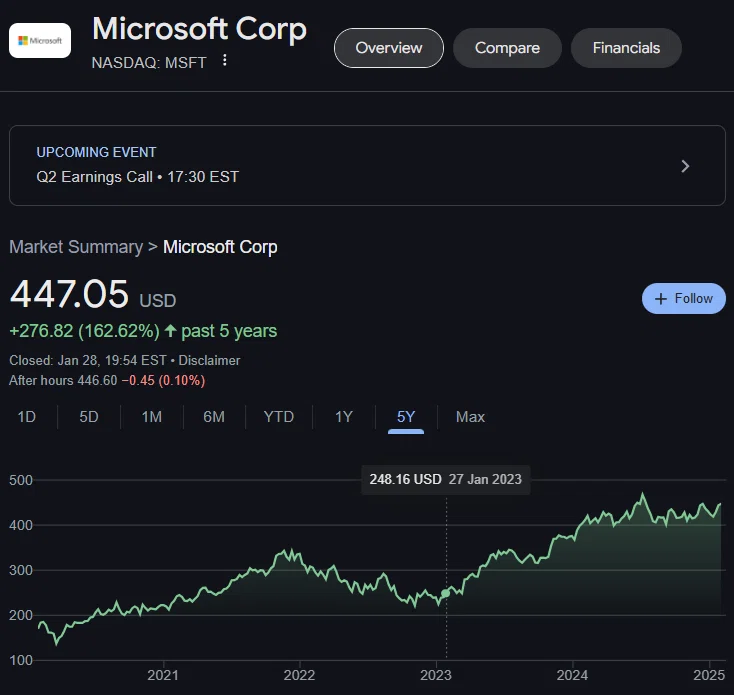Image resolution: width=734 pixels, height=695 pixels.
Task: Select the Overview tab
Action: tap(389, 48)
